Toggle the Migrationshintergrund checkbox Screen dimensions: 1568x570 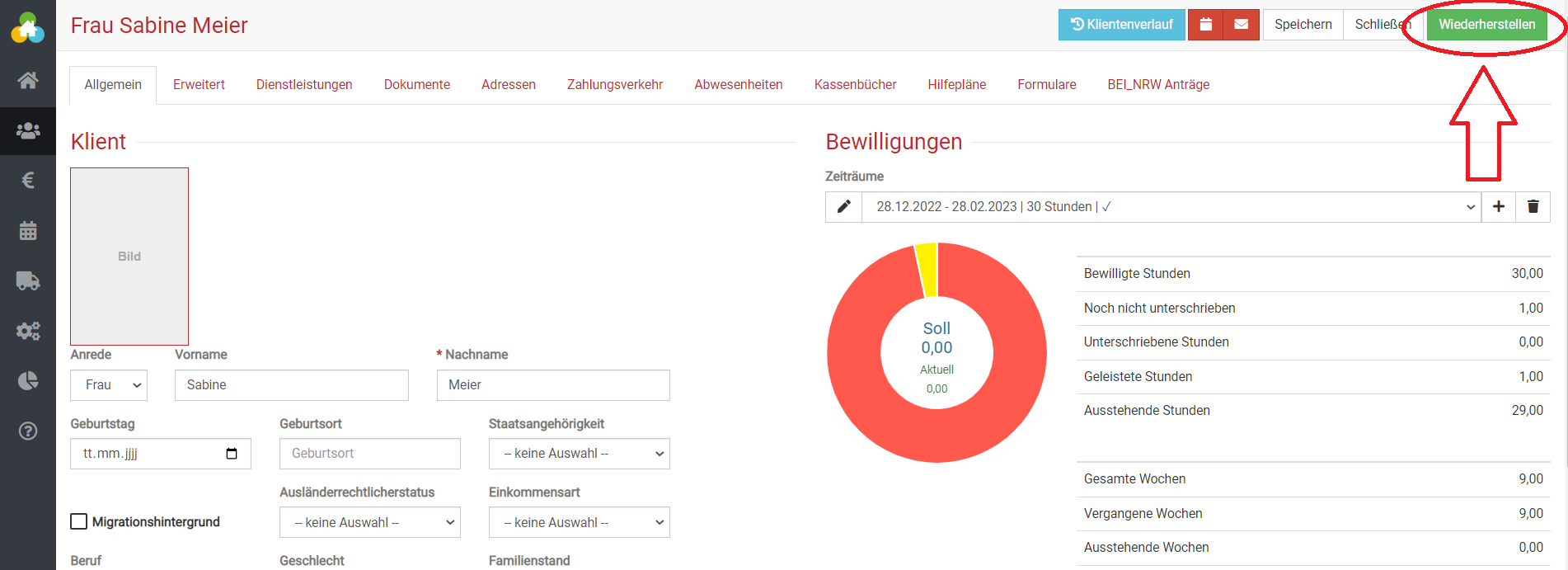click(79, 521)
